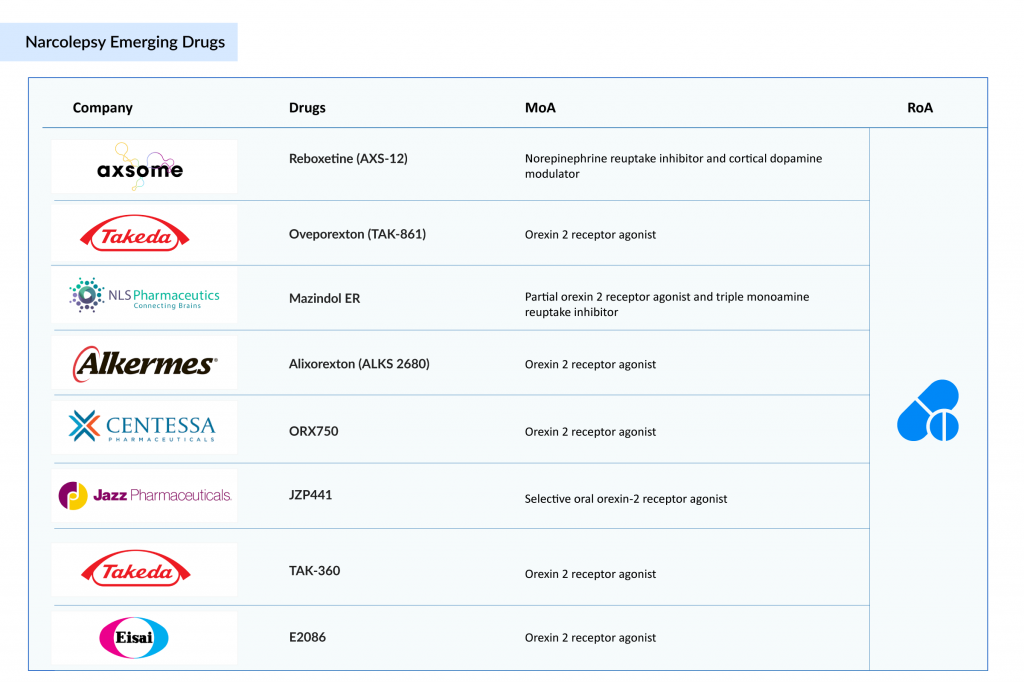
Task: Click the Company column header
Action: pyautogui.click(x=103, y=108)
